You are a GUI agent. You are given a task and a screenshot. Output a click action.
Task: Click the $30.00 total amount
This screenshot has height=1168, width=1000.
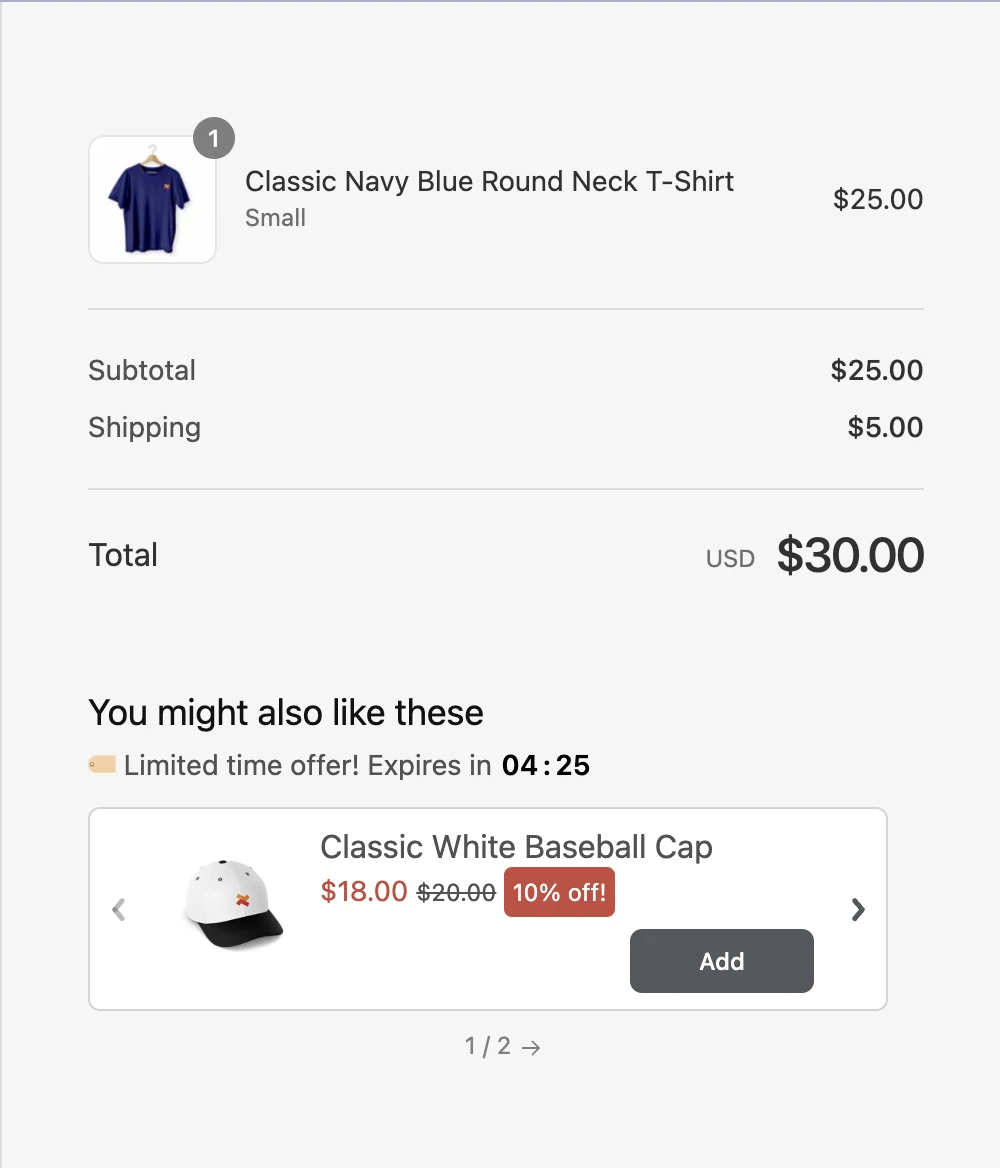click(850, 556)
